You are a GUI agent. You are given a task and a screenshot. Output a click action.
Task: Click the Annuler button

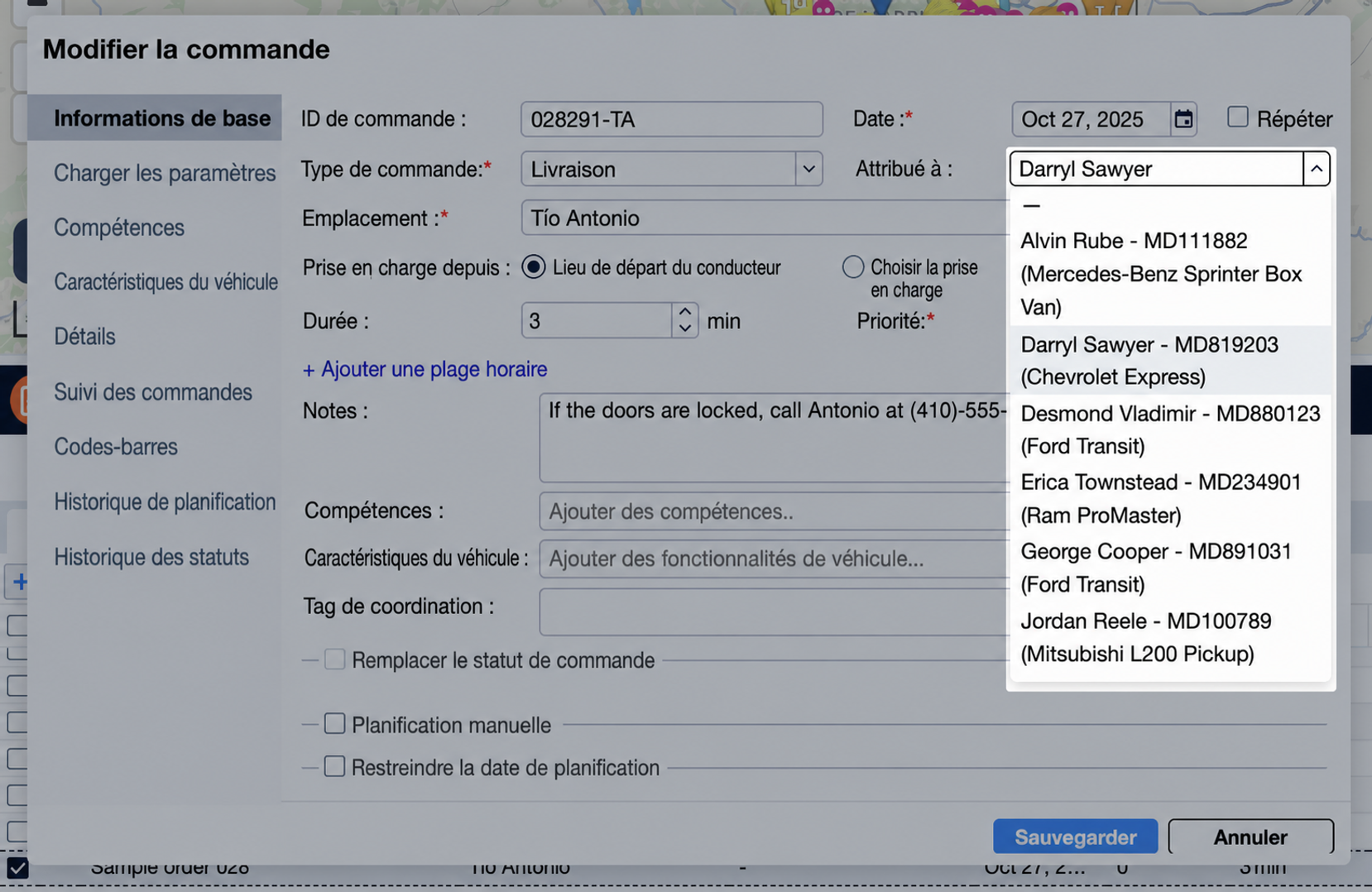(1250, 837)
